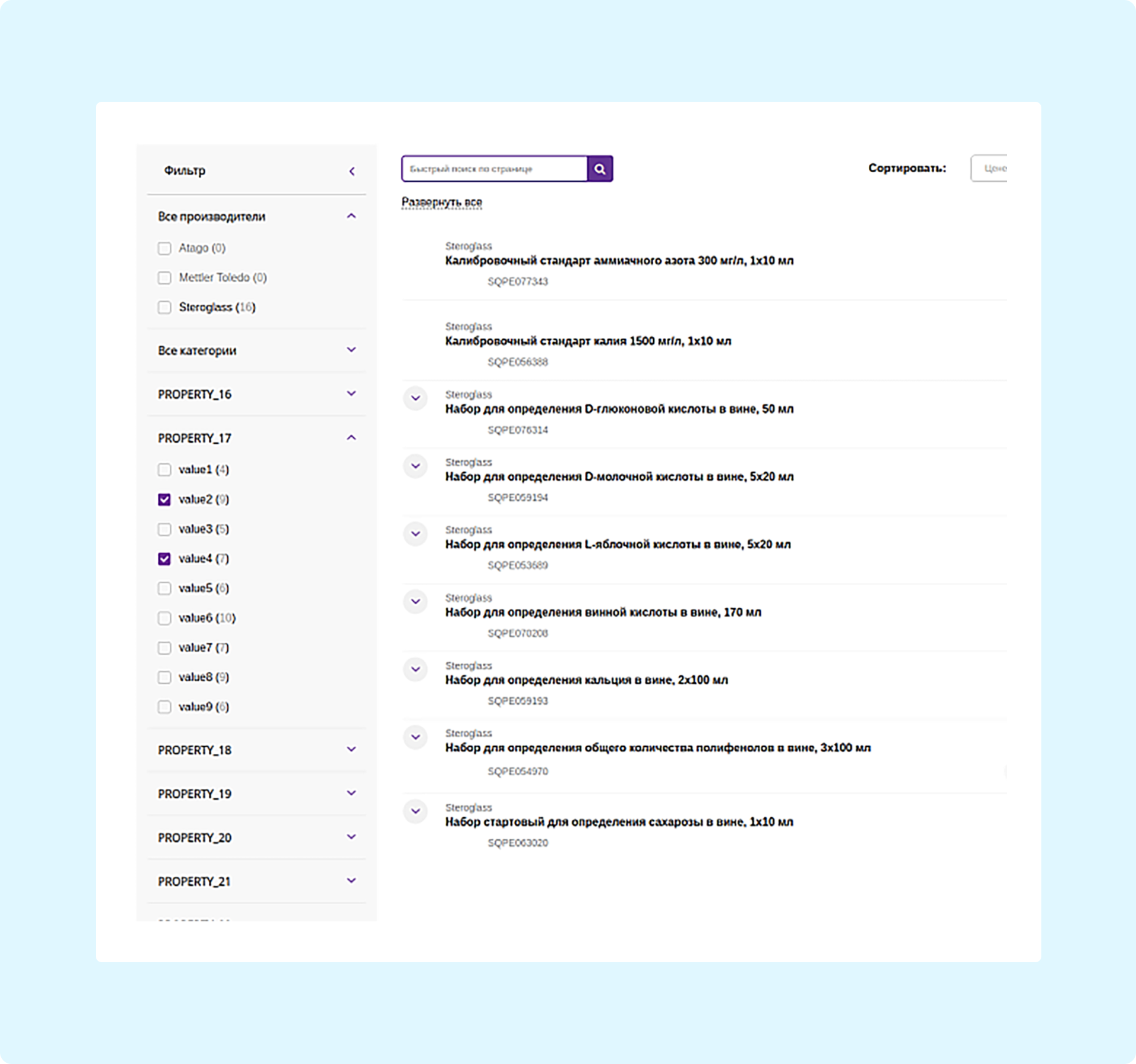Toggle the value2 checkbox off
The height and width of the screenshot is (1064, 1136).
pyautogui.click(x=163, y=499)
